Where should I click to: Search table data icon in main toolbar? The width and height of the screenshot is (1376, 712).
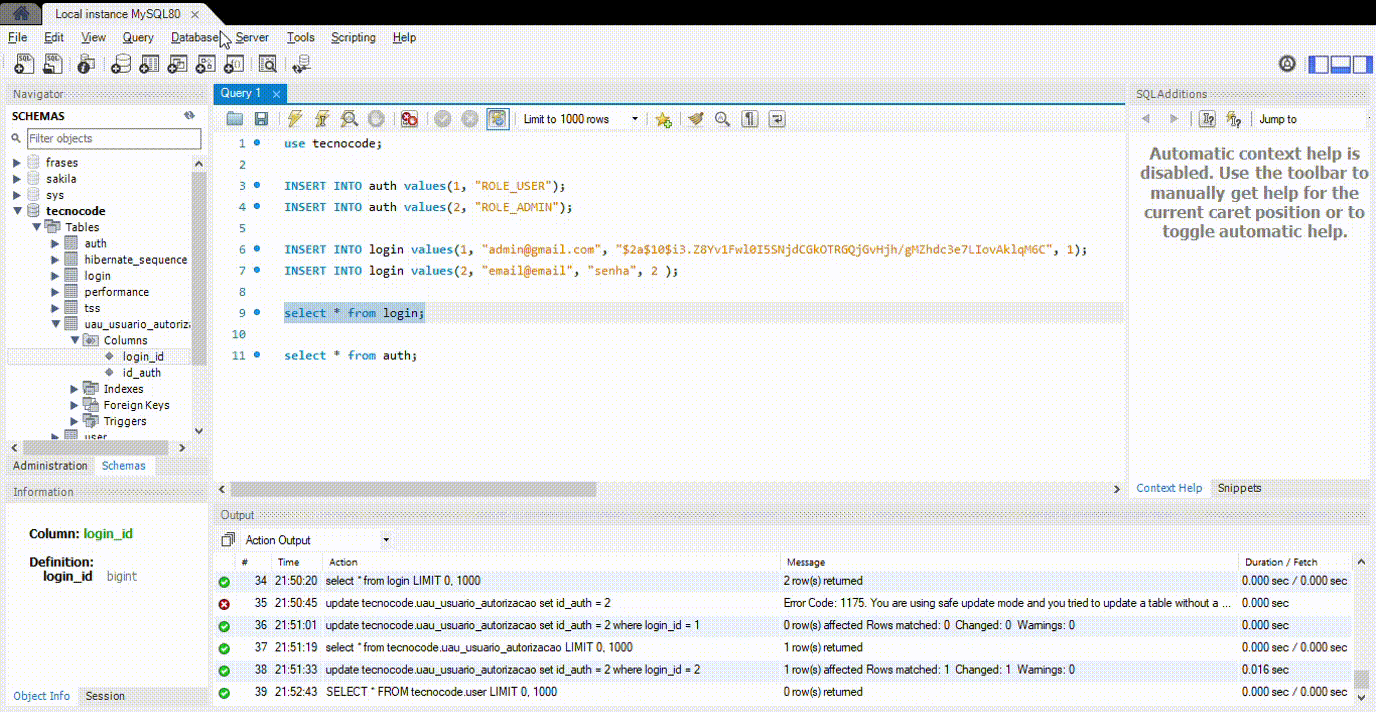coord(268,65)
